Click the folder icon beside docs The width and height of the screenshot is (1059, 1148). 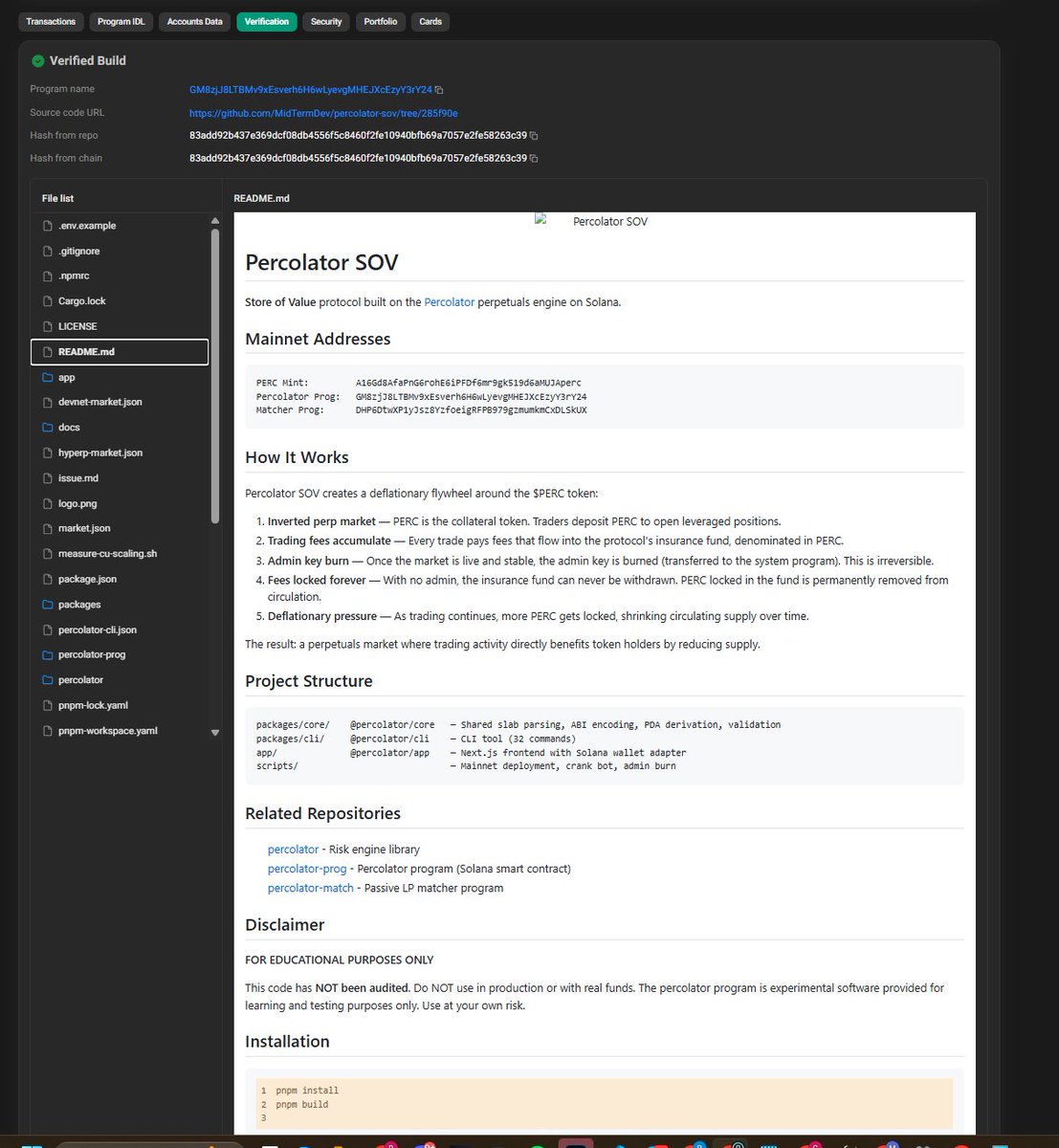[x=48, y=428]
